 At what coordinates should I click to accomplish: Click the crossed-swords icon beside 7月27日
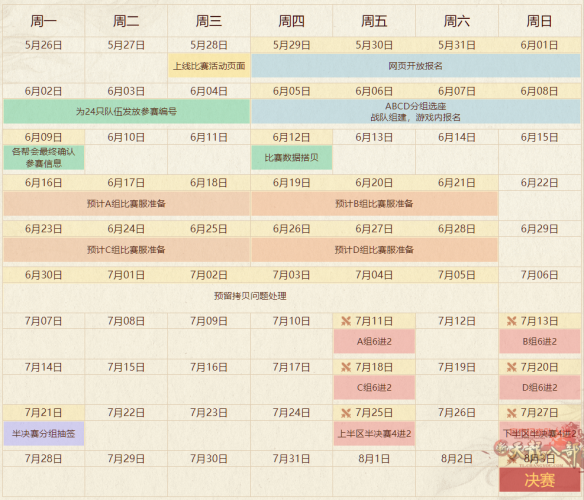(511, 413)
